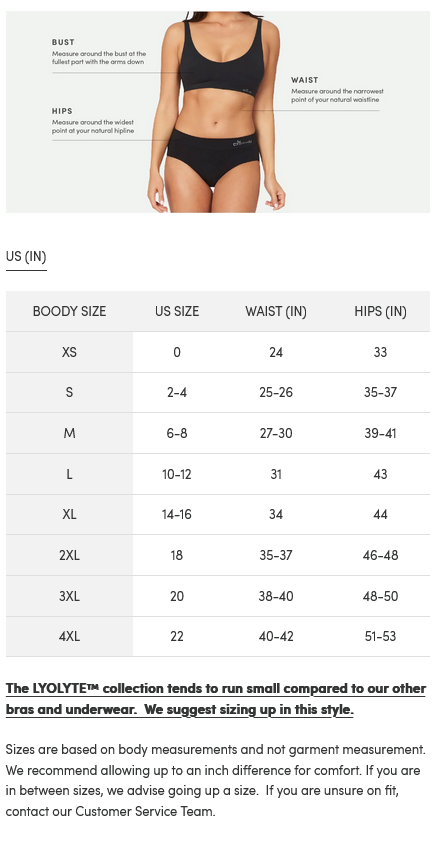Click the 40-42 waist cell for 4XL
Viewport: 445px width, 847px height.
(x=276, y=636)
